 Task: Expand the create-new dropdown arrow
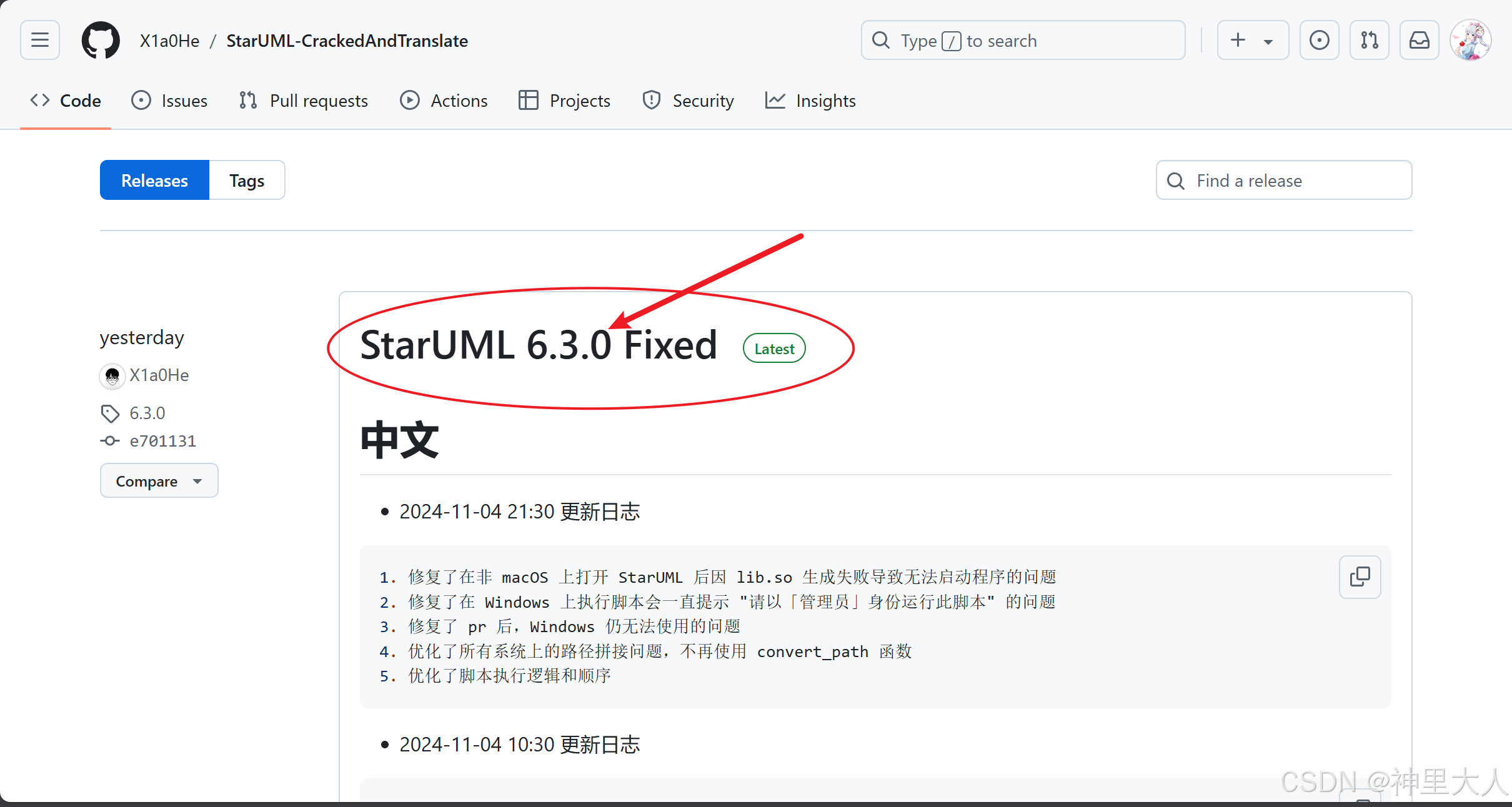point(1268,42)
